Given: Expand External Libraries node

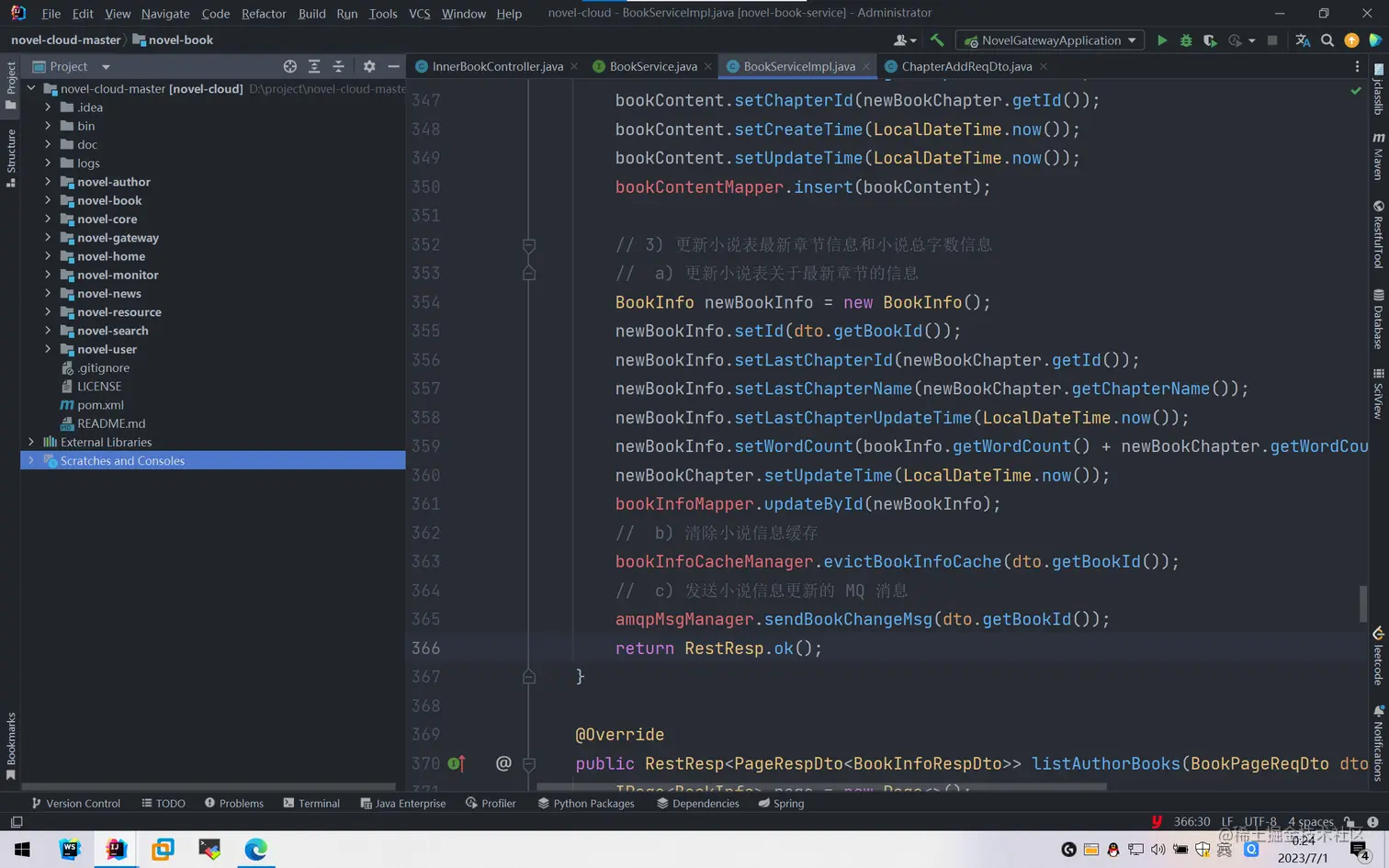Looking at the screenshot, I should coord(31,442).
